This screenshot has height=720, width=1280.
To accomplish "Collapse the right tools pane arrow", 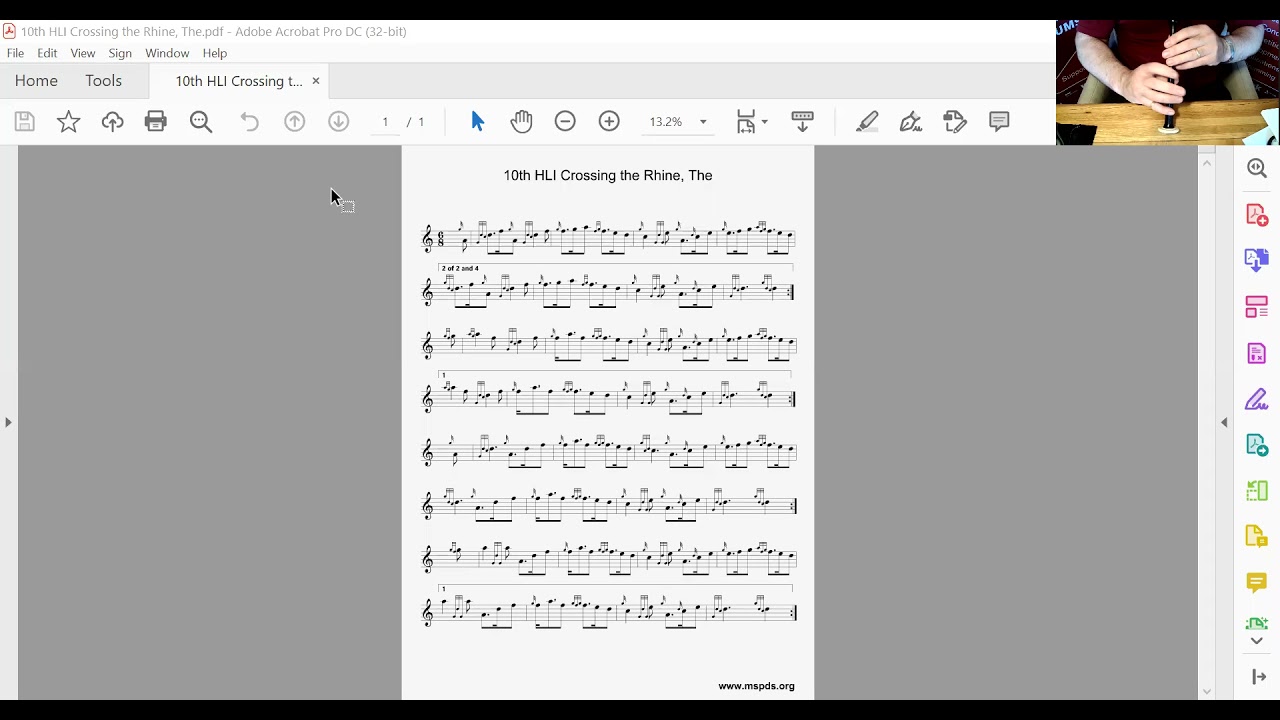I will click(x=1224, y=422).
